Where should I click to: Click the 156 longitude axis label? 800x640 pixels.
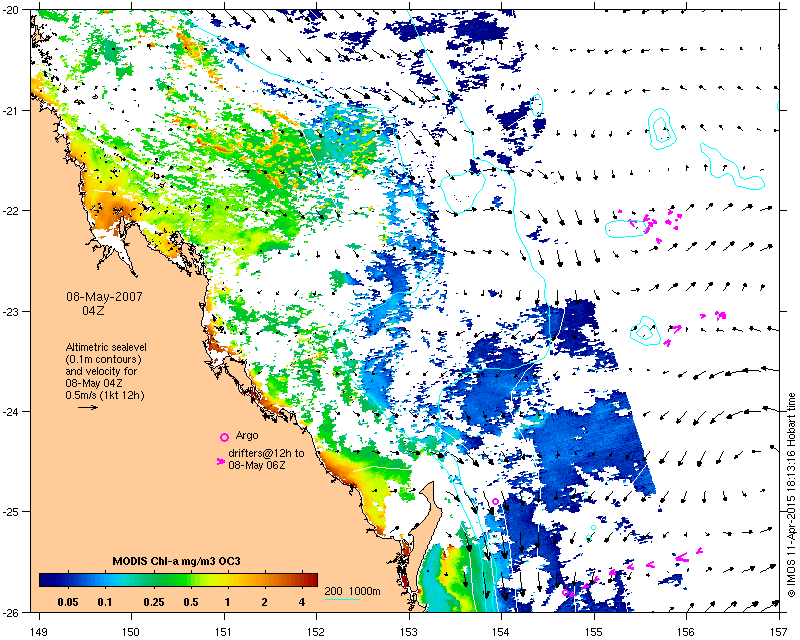687,632
